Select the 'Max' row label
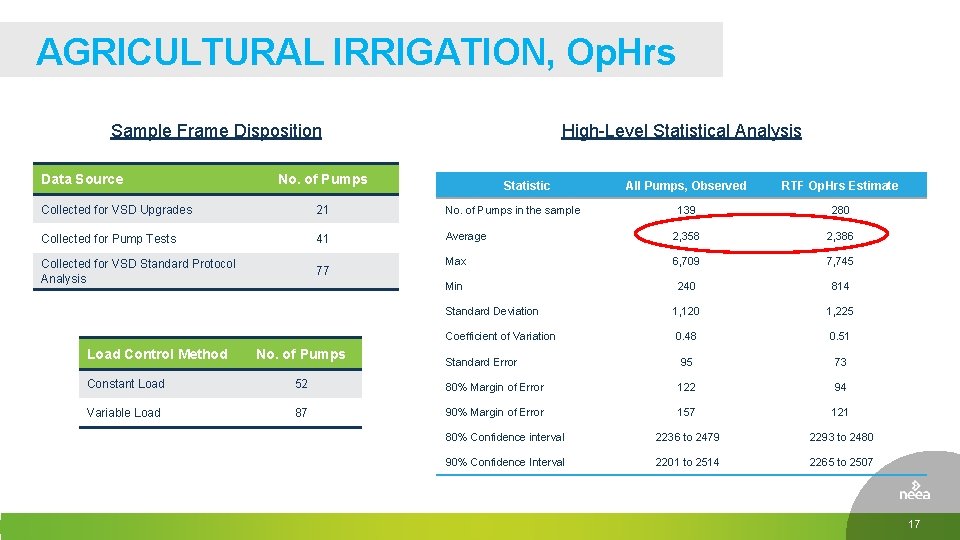The width and height of the screenshot is (960, 540). pos(456,261)
